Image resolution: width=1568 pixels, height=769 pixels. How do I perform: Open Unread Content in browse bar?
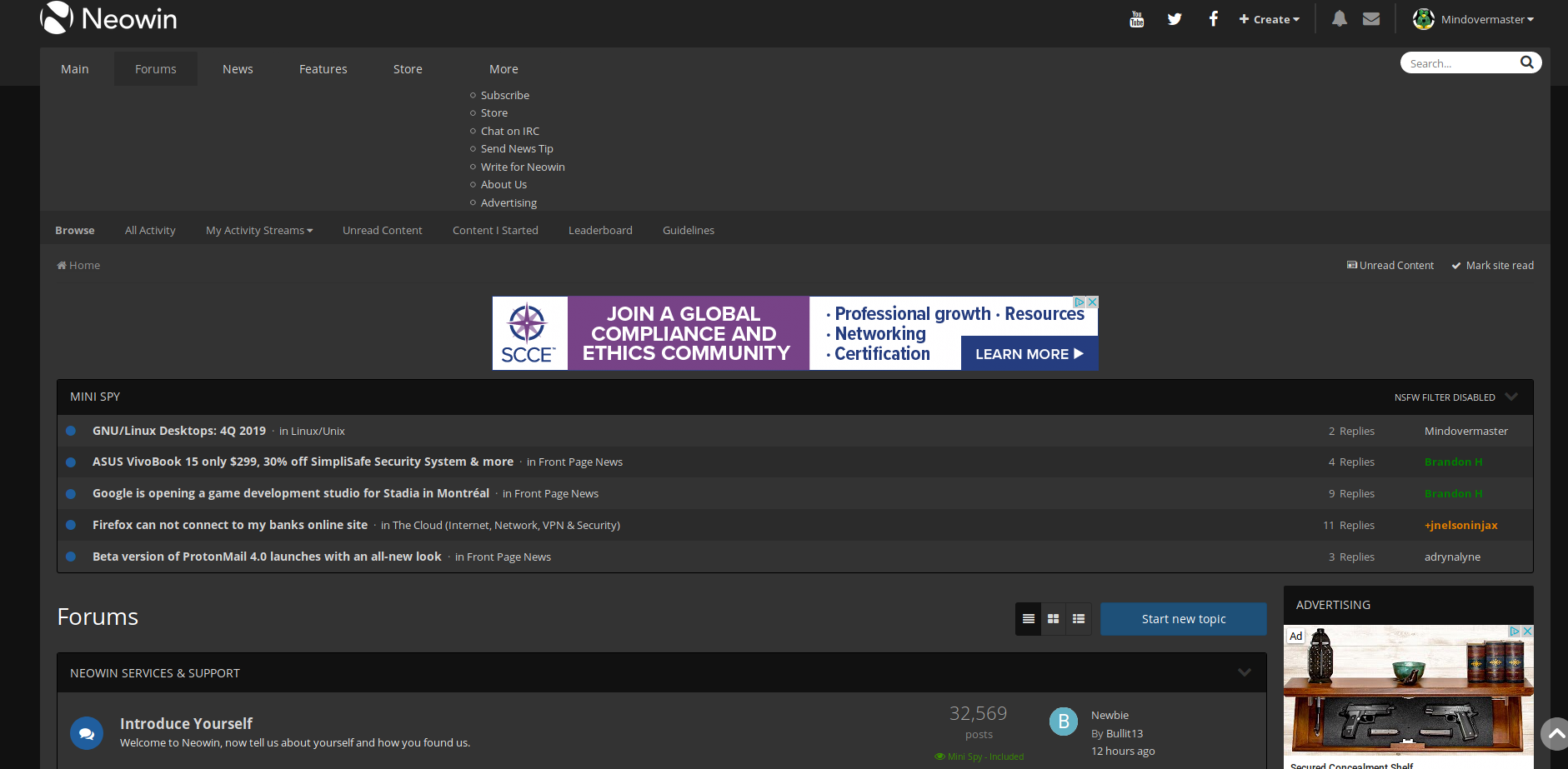(x=383, y=230)
